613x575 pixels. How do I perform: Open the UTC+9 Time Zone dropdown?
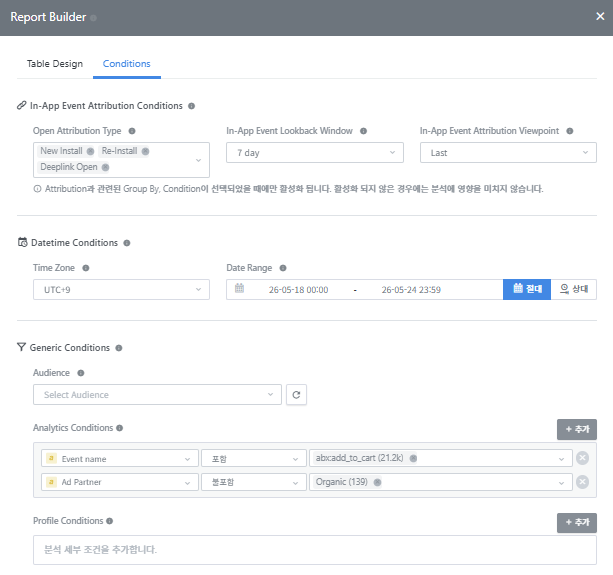[121, 289]
